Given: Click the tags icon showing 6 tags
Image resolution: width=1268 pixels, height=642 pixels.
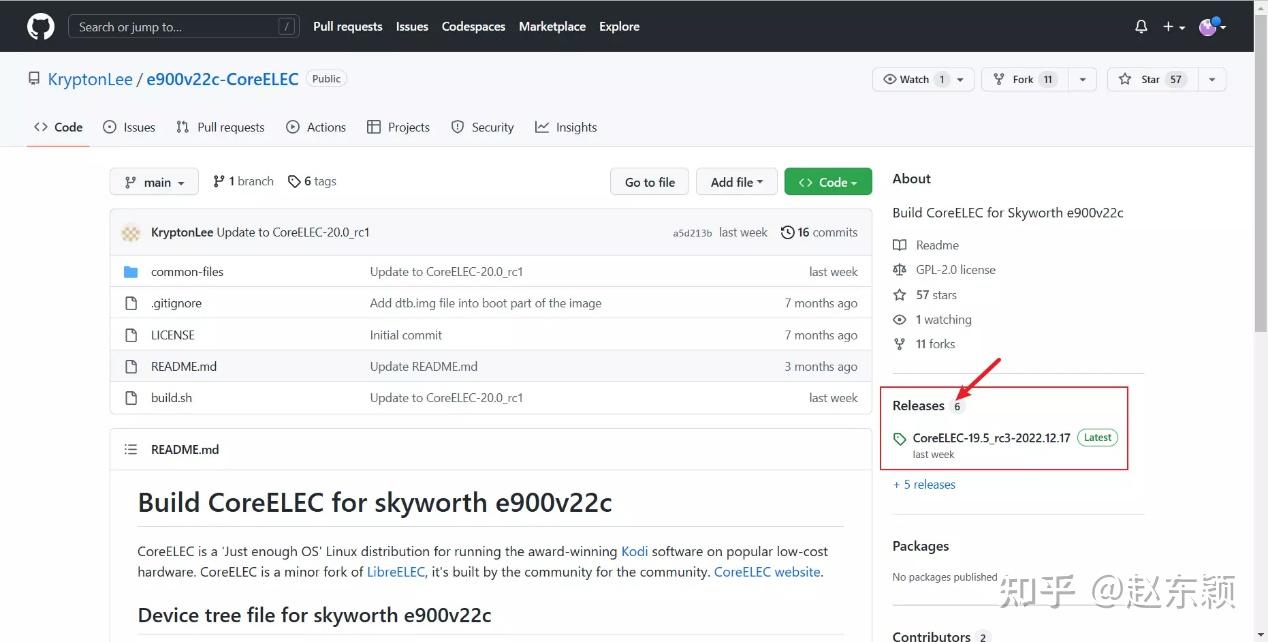Looking at the screenshot, I should click(294, 182).
